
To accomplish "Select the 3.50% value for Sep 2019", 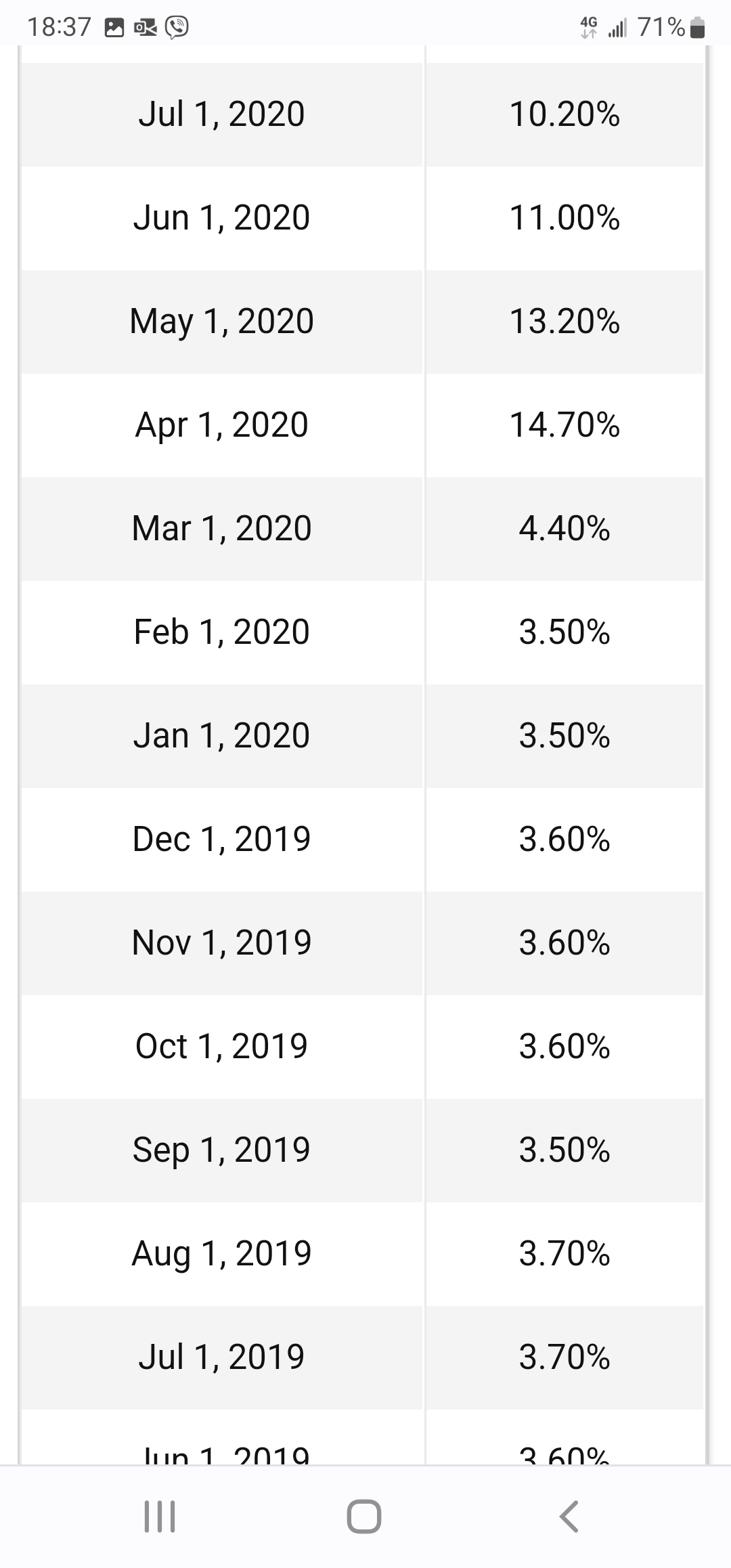I will pos(564,1150).
